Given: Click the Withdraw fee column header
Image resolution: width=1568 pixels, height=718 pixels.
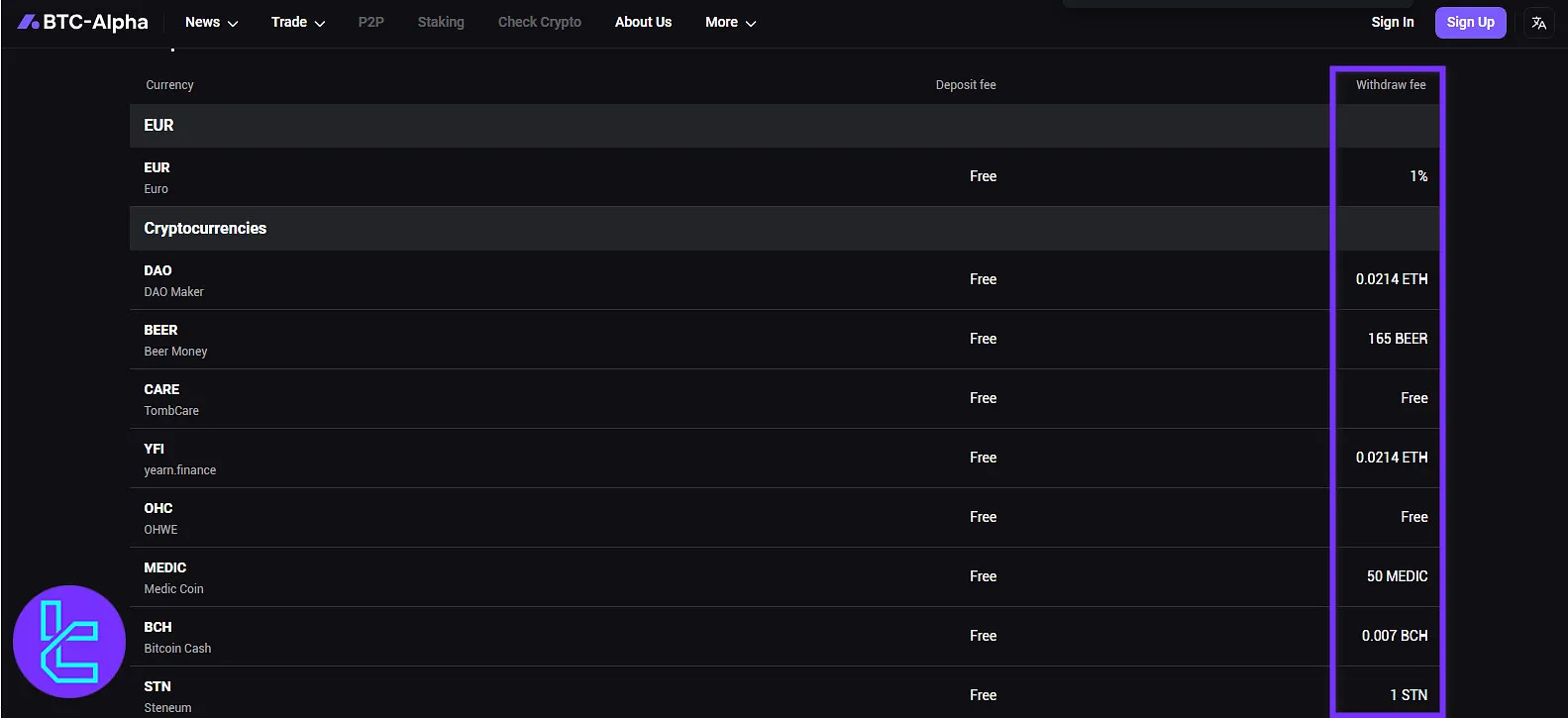Looking at the screenshot, I should [1390, 85].
